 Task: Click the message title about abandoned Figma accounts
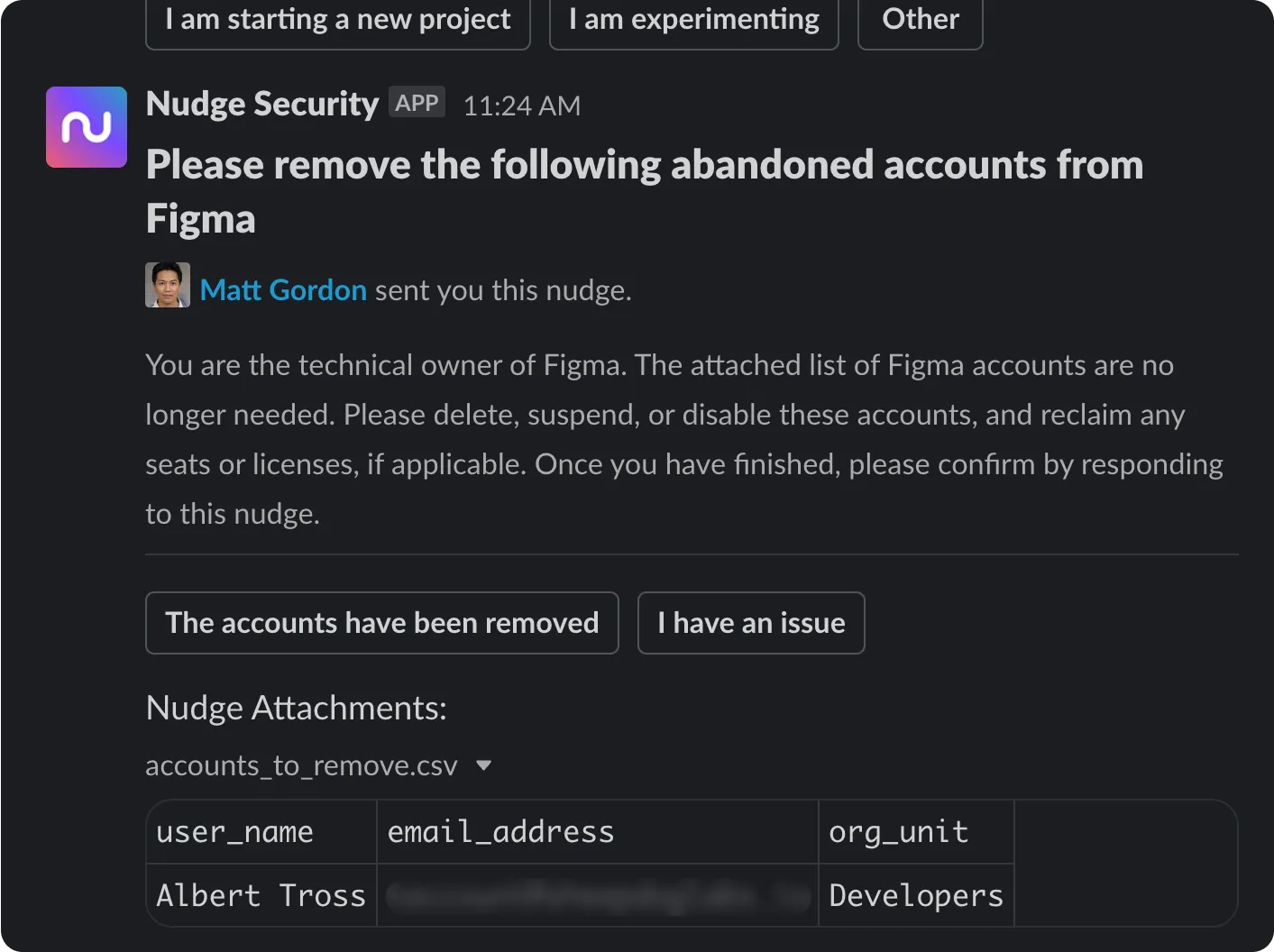click(644, 190)
